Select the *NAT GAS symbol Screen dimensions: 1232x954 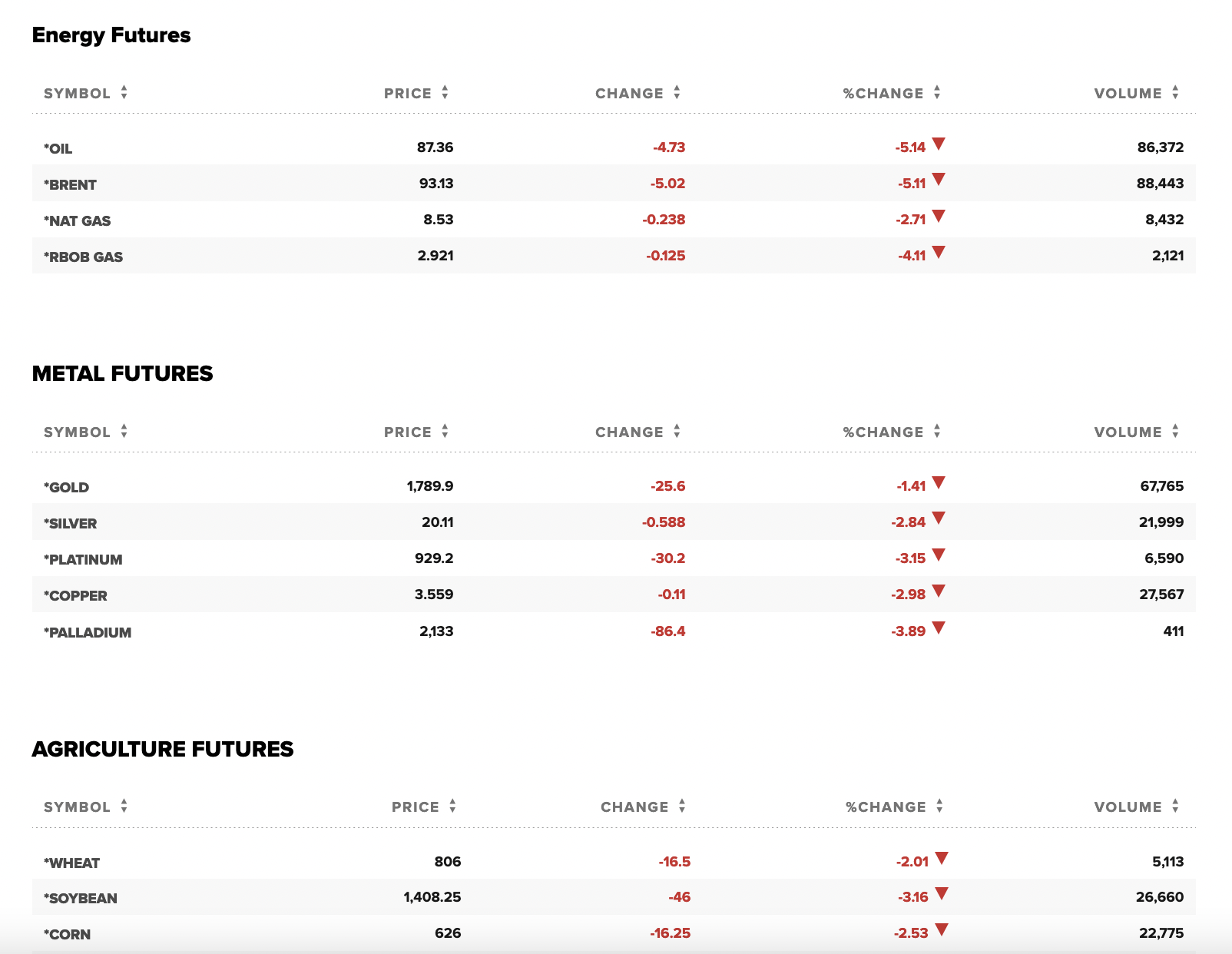(77, 220)
